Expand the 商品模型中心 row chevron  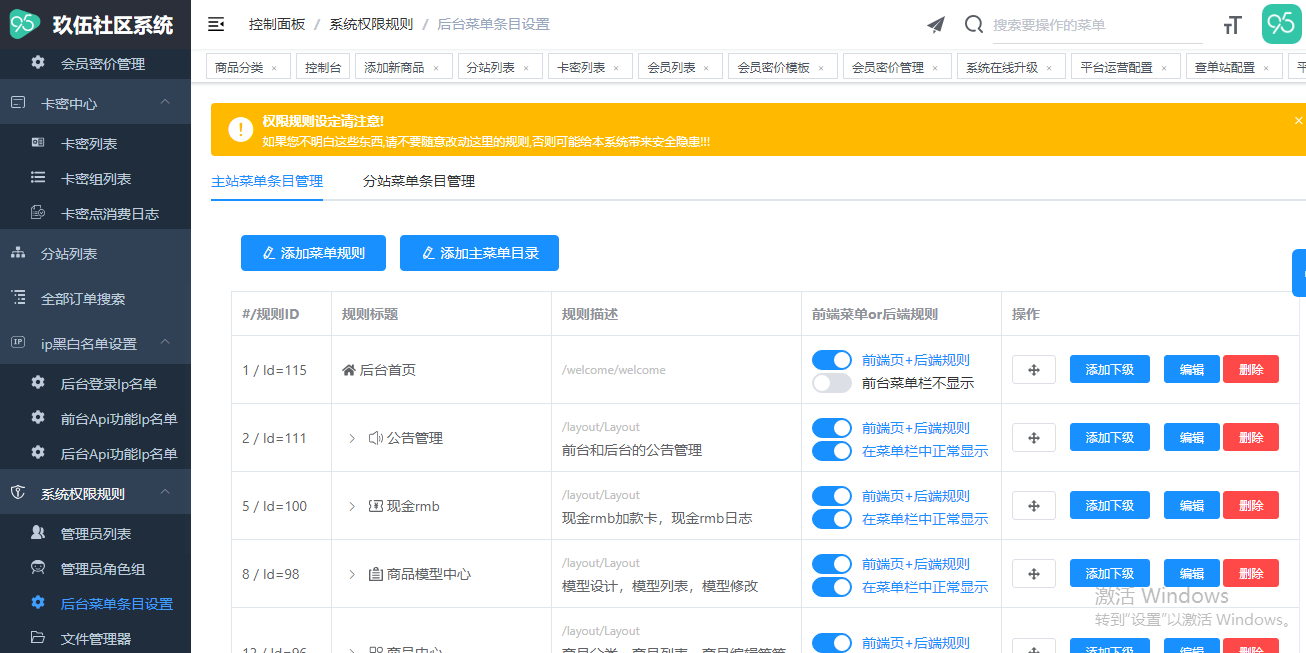(352, 574)
